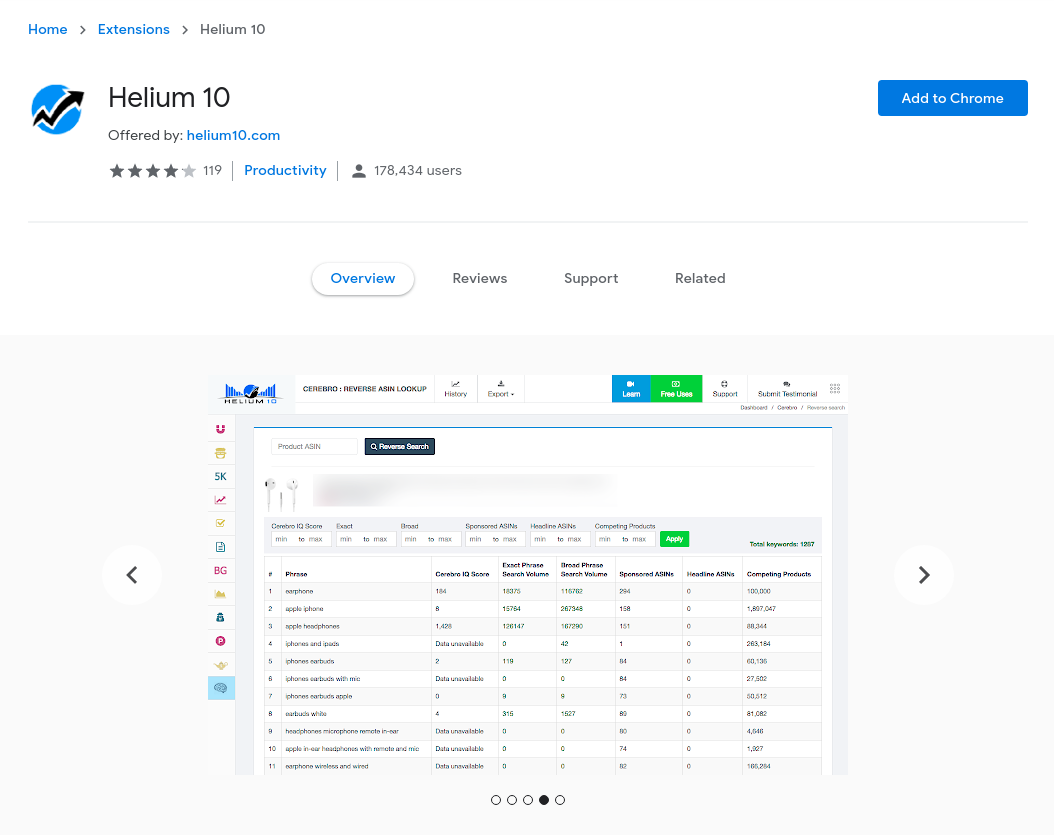Select the filled fourth carousel dot indicator
1054x835 pixels.
click(x=544, y=800)
